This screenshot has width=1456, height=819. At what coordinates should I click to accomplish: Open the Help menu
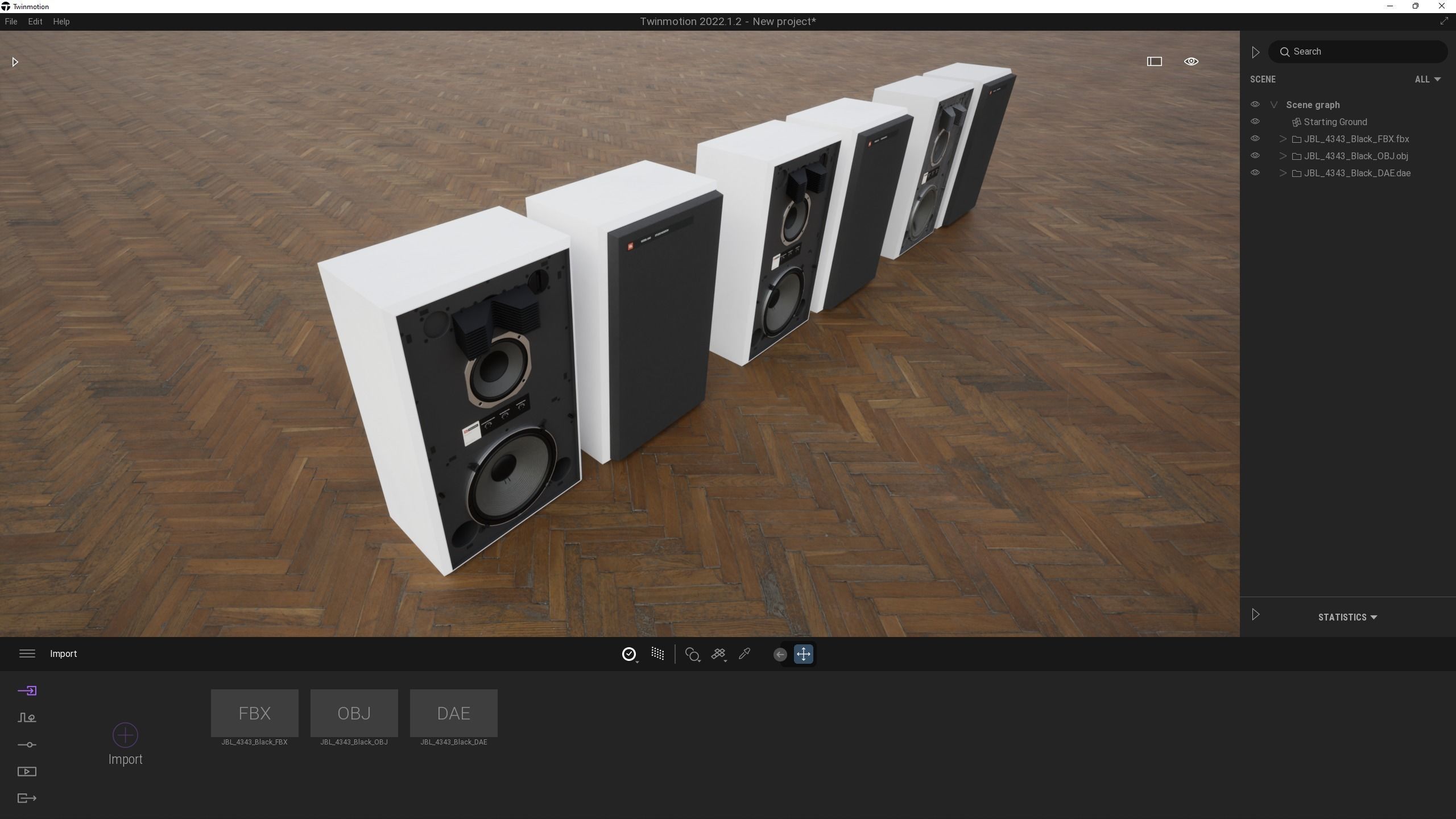coord(61,22)
